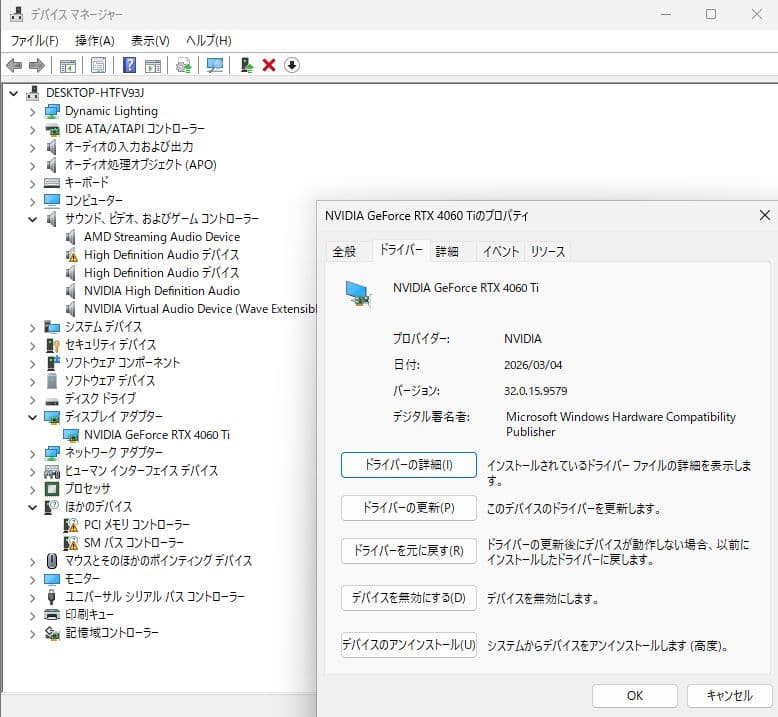This screenshot has height=717, width=778.
Task: Expand the ネットワーク アダプター category
Action: (33, 454)
